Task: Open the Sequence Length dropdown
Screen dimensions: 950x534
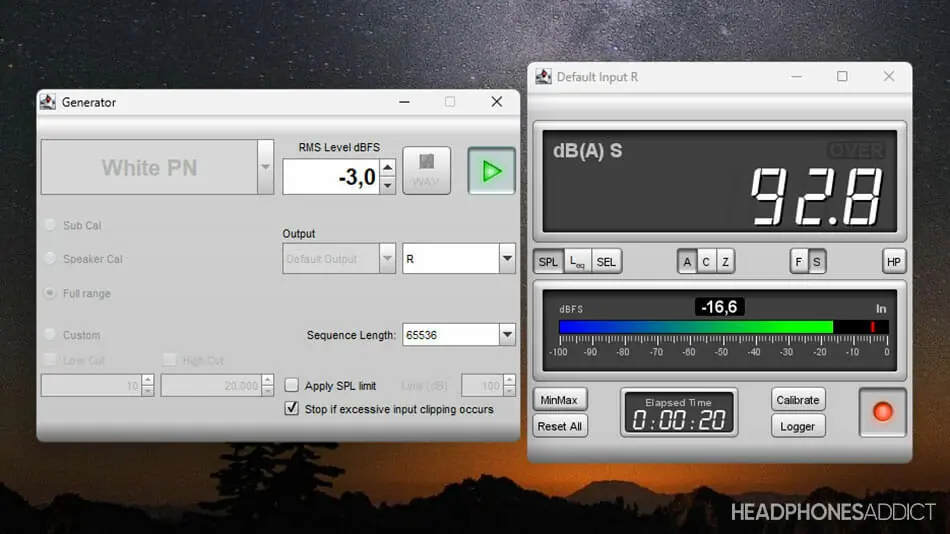Action: [507, 335]
